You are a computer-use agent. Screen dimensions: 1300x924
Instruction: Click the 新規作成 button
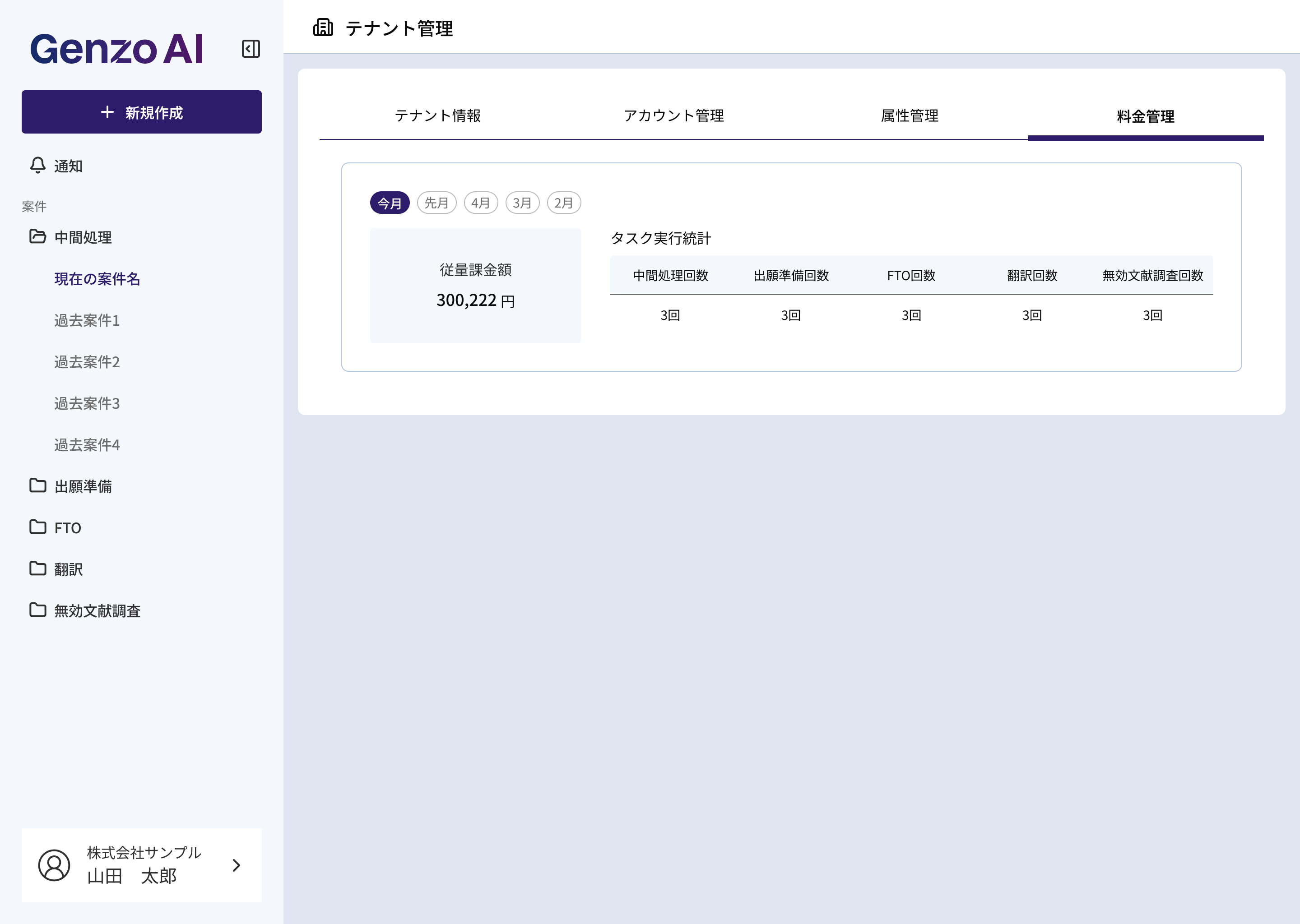(x=142, y=112)
